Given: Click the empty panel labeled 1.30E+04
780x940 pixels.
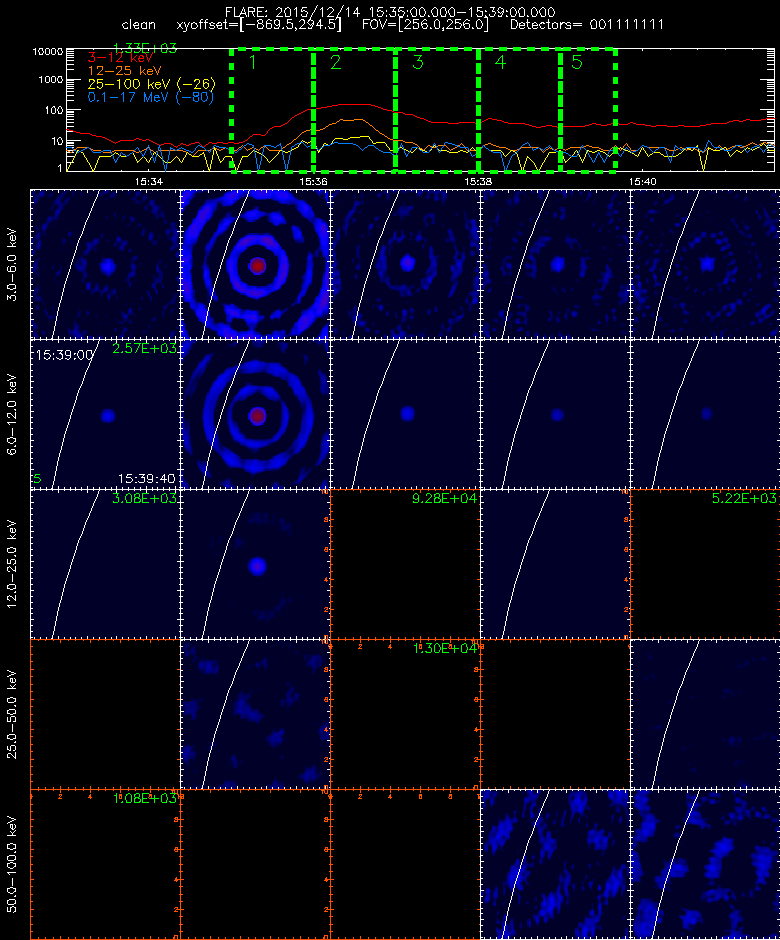Looking at the screenshot, I should [405, 714].
